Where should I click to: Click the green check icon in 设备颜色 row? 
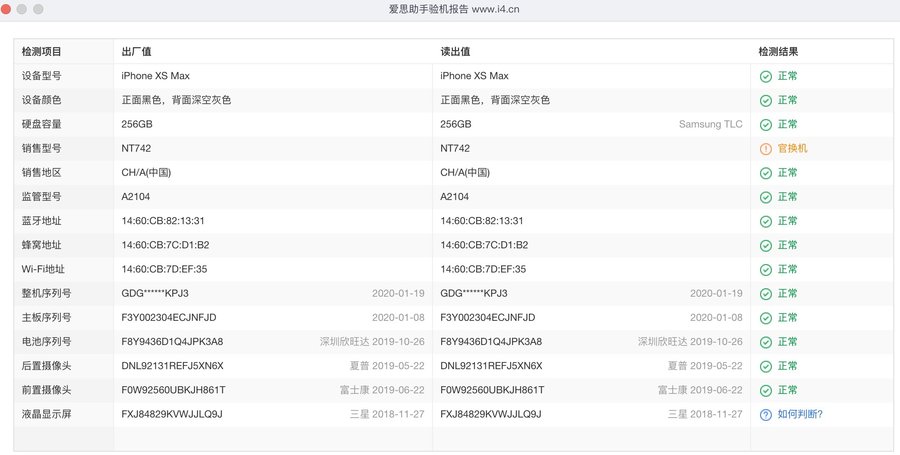(766, 100)
